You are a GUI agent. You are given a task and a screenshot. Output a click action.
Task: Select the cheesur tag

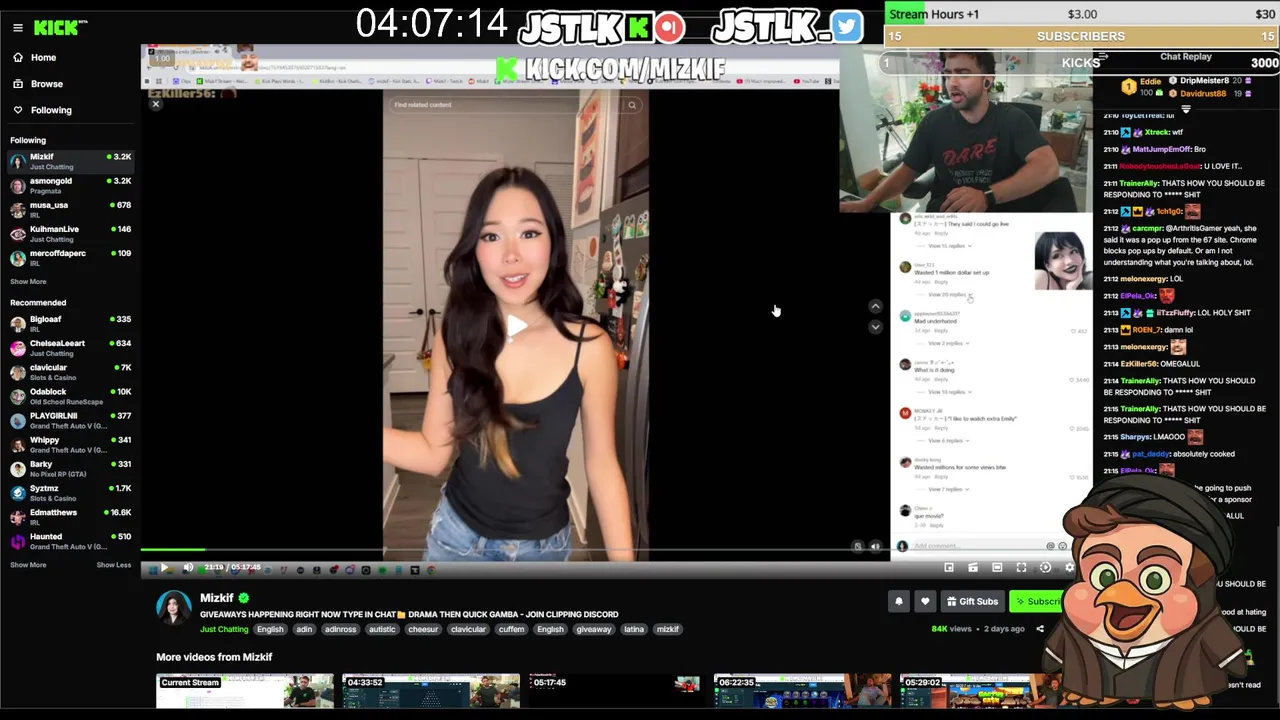423,629
